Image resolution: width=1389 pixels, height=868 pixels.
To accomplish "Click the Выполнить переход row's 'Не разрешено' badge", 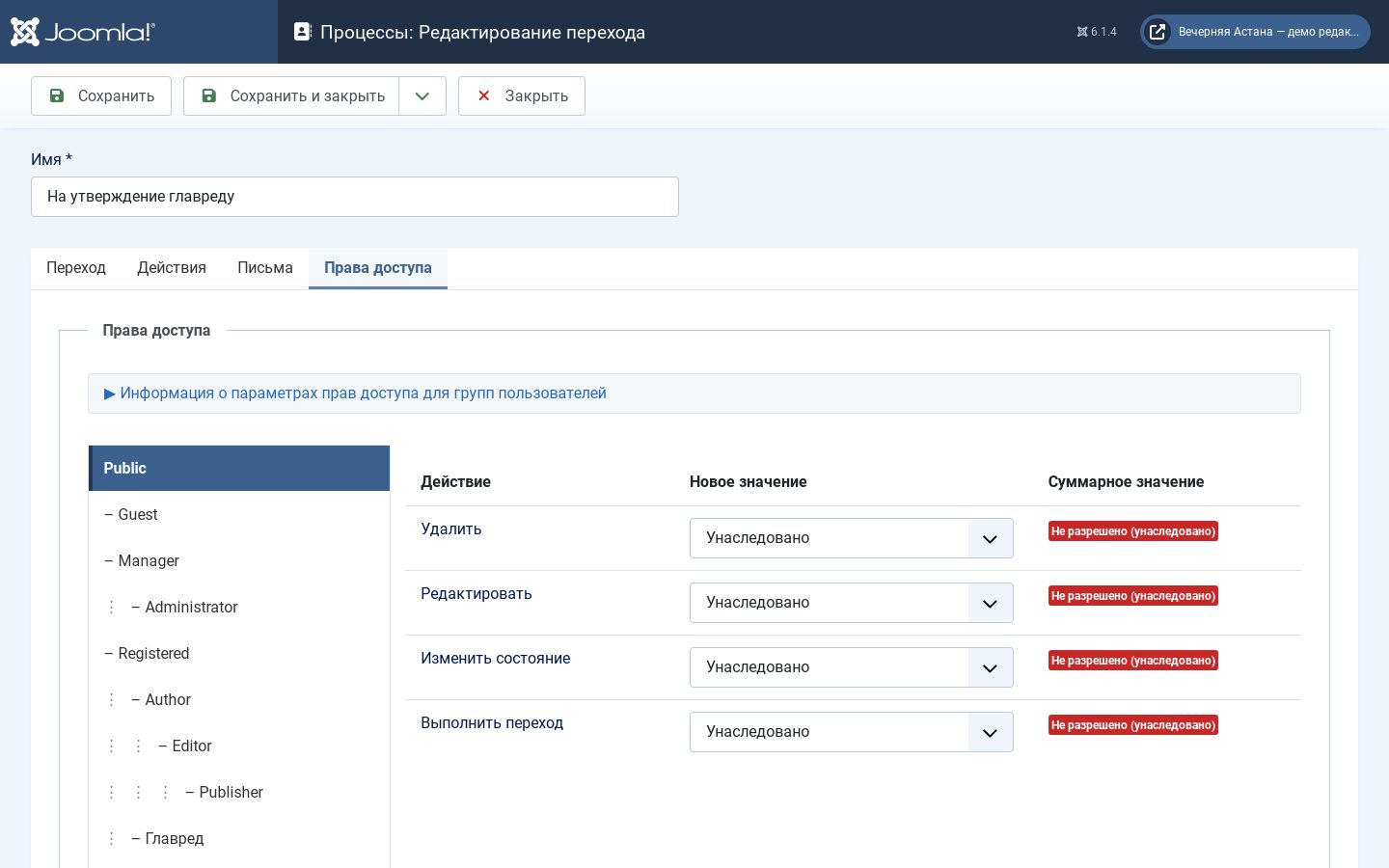I will coord(1133,725).
